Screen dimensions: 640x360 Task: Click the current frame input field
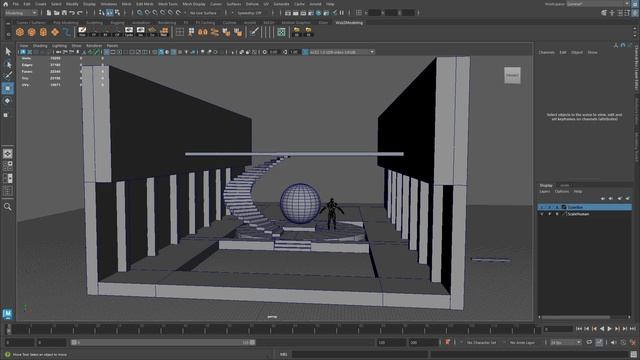(x=558, y=329)
